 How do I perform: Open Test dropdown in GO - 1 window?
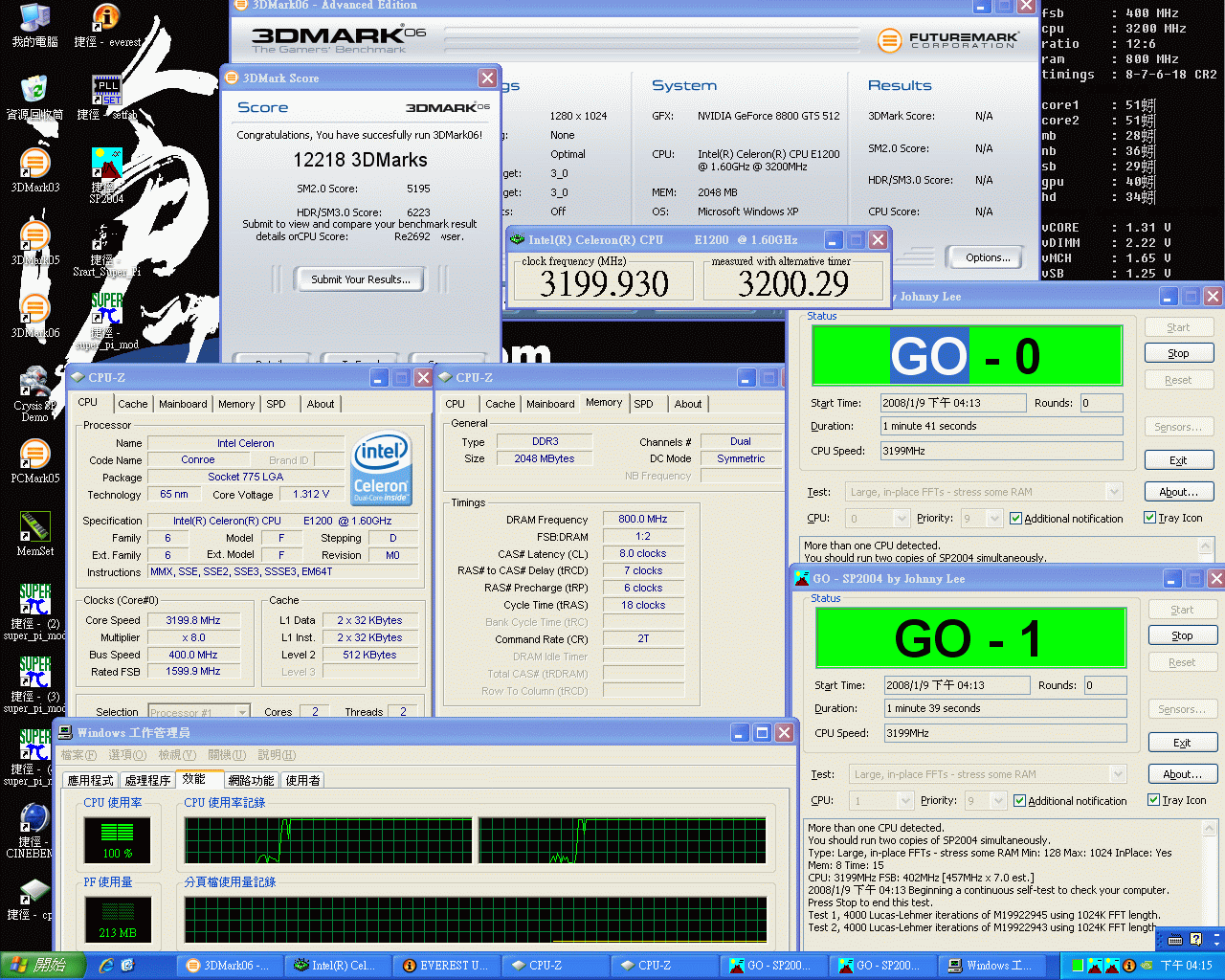click(x=988, y=774)
